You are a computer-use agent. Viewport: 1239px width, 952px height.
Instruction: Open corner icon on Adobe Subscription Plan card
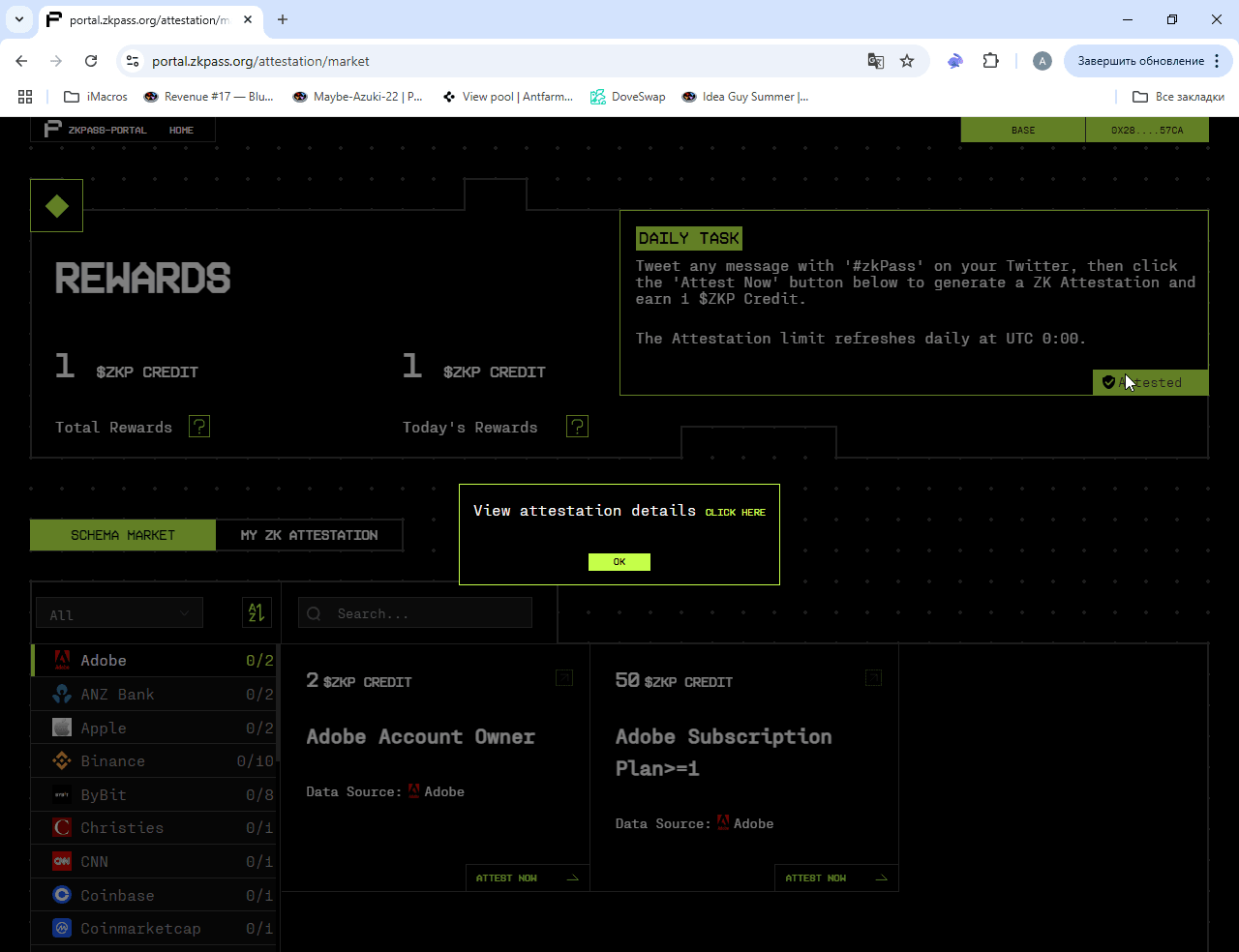(873, 678)
